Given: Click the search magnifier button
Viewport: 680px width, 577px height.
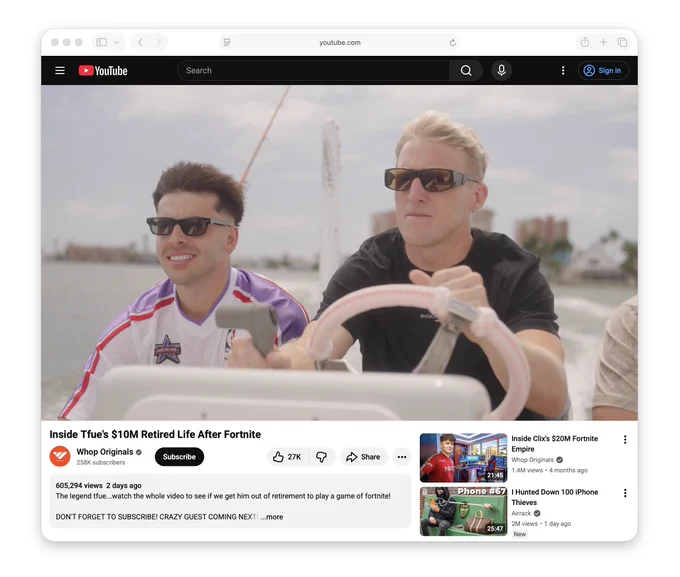Looking at the screenshot, I should pos(466,70).
